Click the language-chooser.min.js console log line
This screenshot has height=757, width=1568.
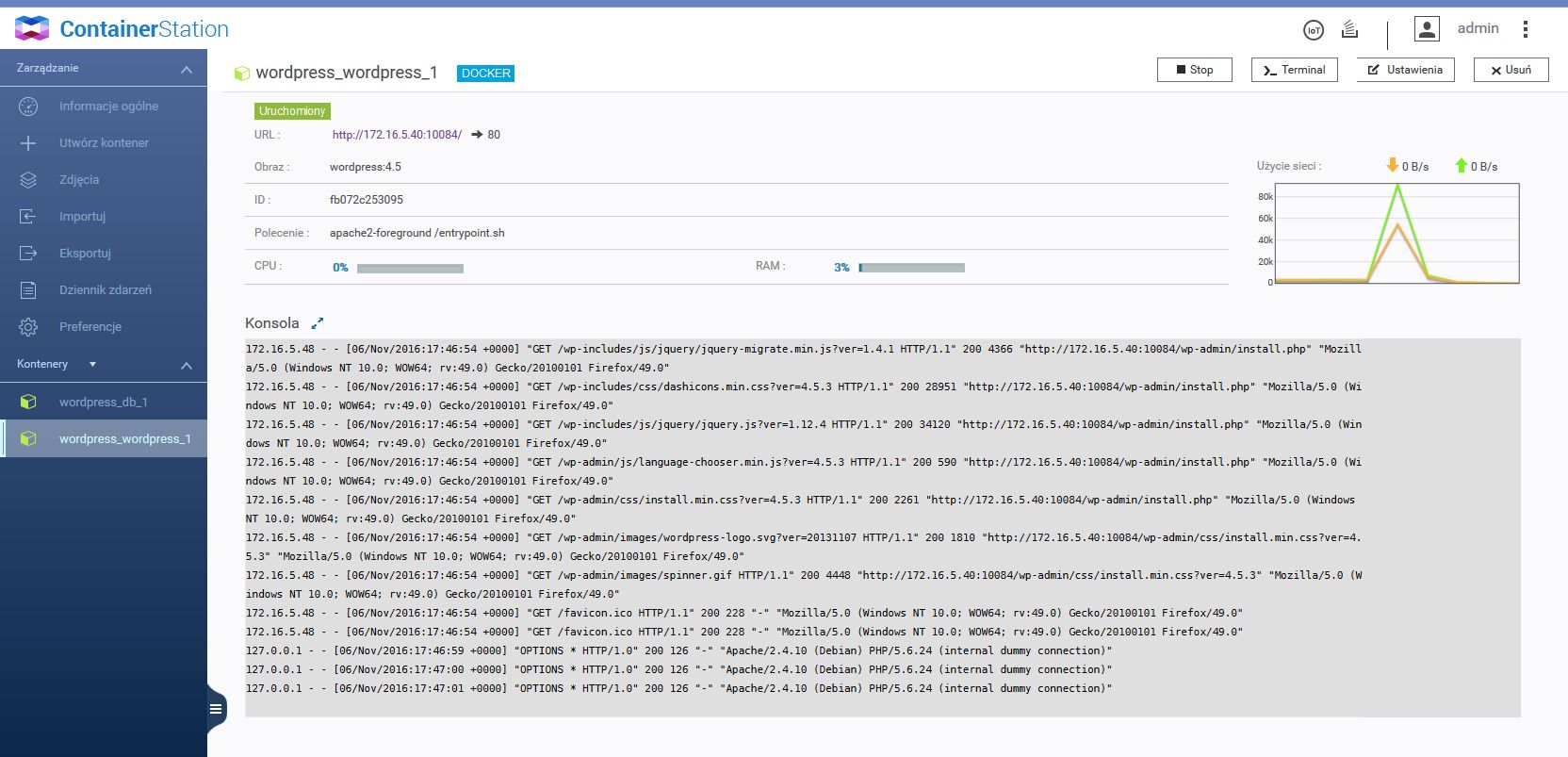(x=804, y=471)
